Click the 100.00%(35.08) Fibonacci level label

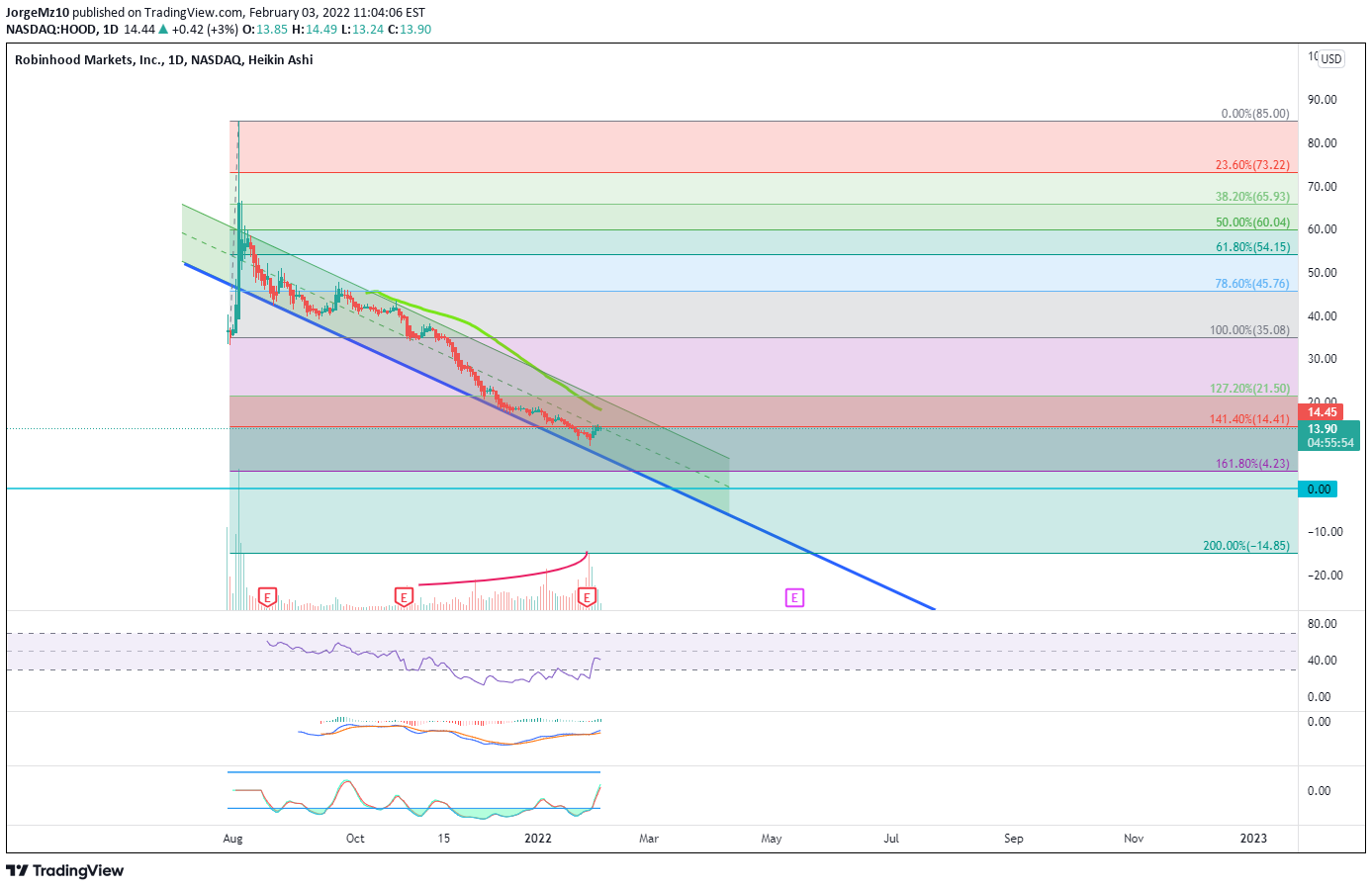[1248, 330]
